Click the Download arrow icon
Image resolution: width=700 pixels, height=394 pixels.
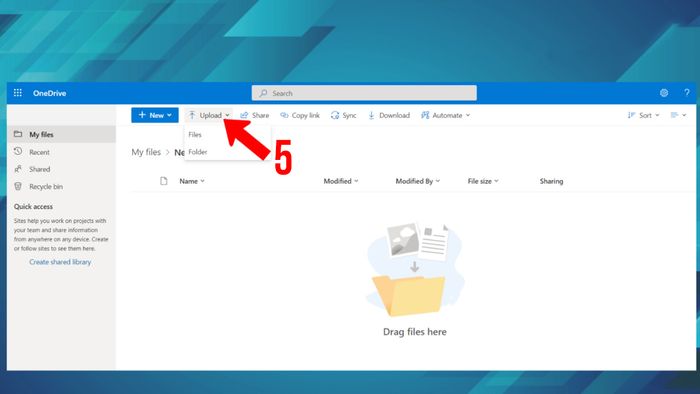point(371,116)
